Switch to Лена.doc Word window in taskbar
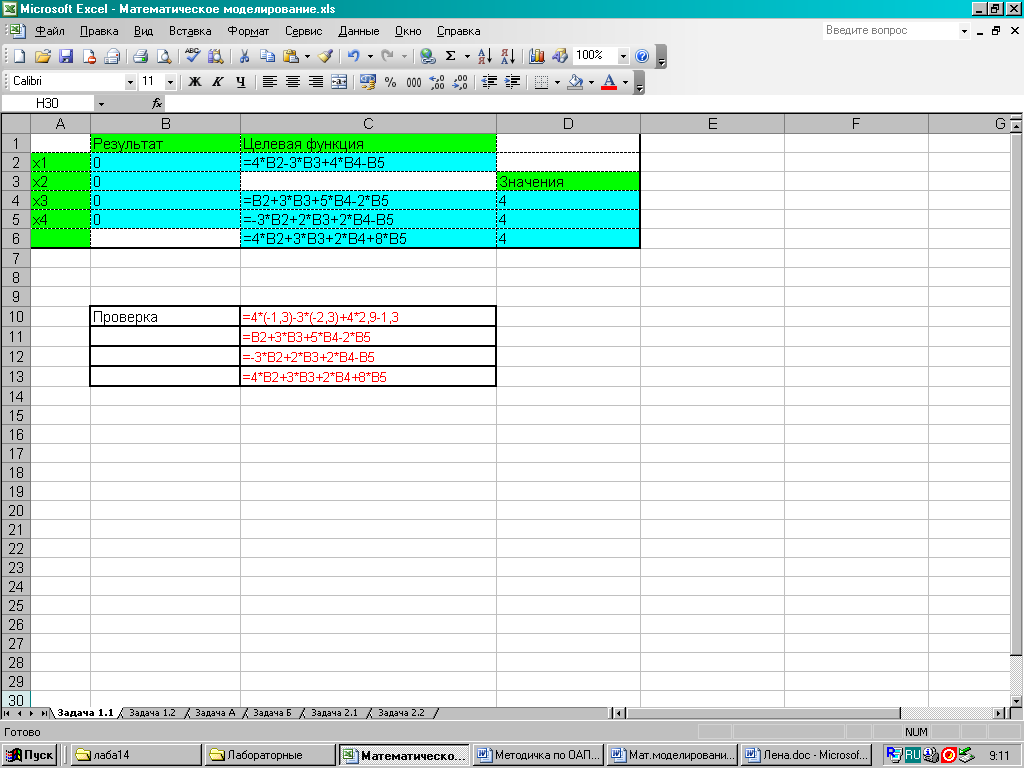1024x768 pixels. 807,755
